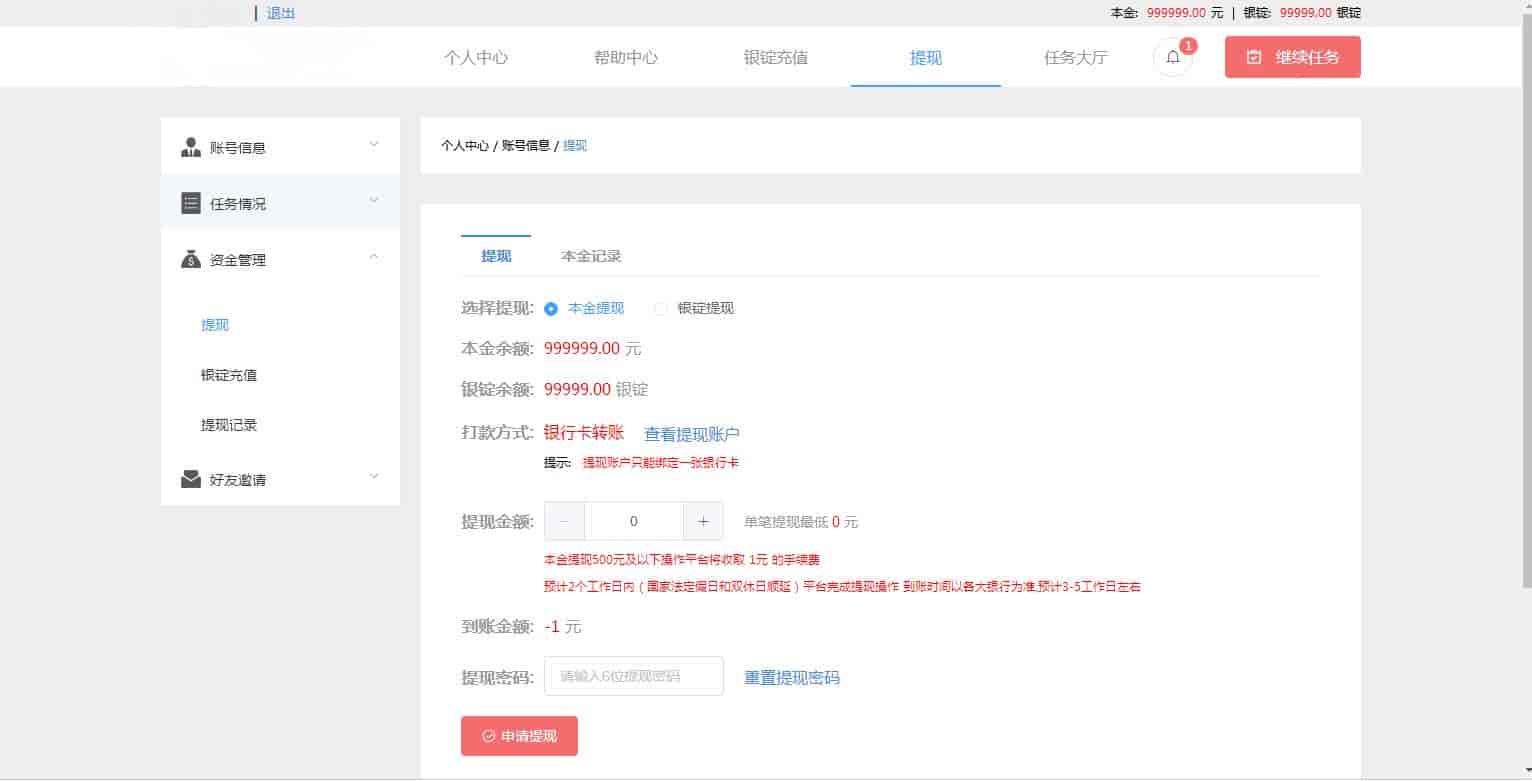Click the 资金管理 money bag icon

pos(191,259)
